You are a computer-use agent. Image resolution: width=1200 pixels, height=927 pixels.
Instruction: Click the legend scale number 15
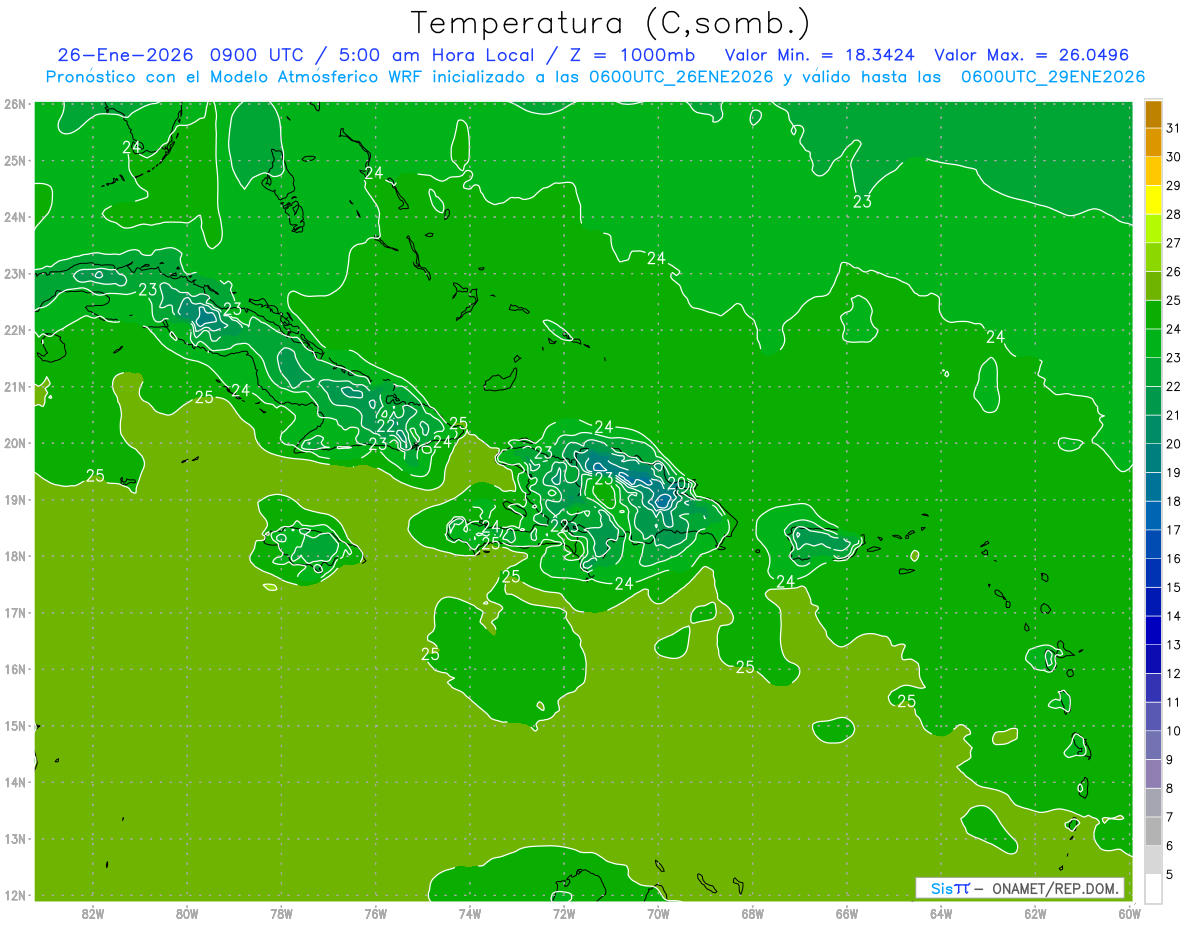pos(1174,587)
